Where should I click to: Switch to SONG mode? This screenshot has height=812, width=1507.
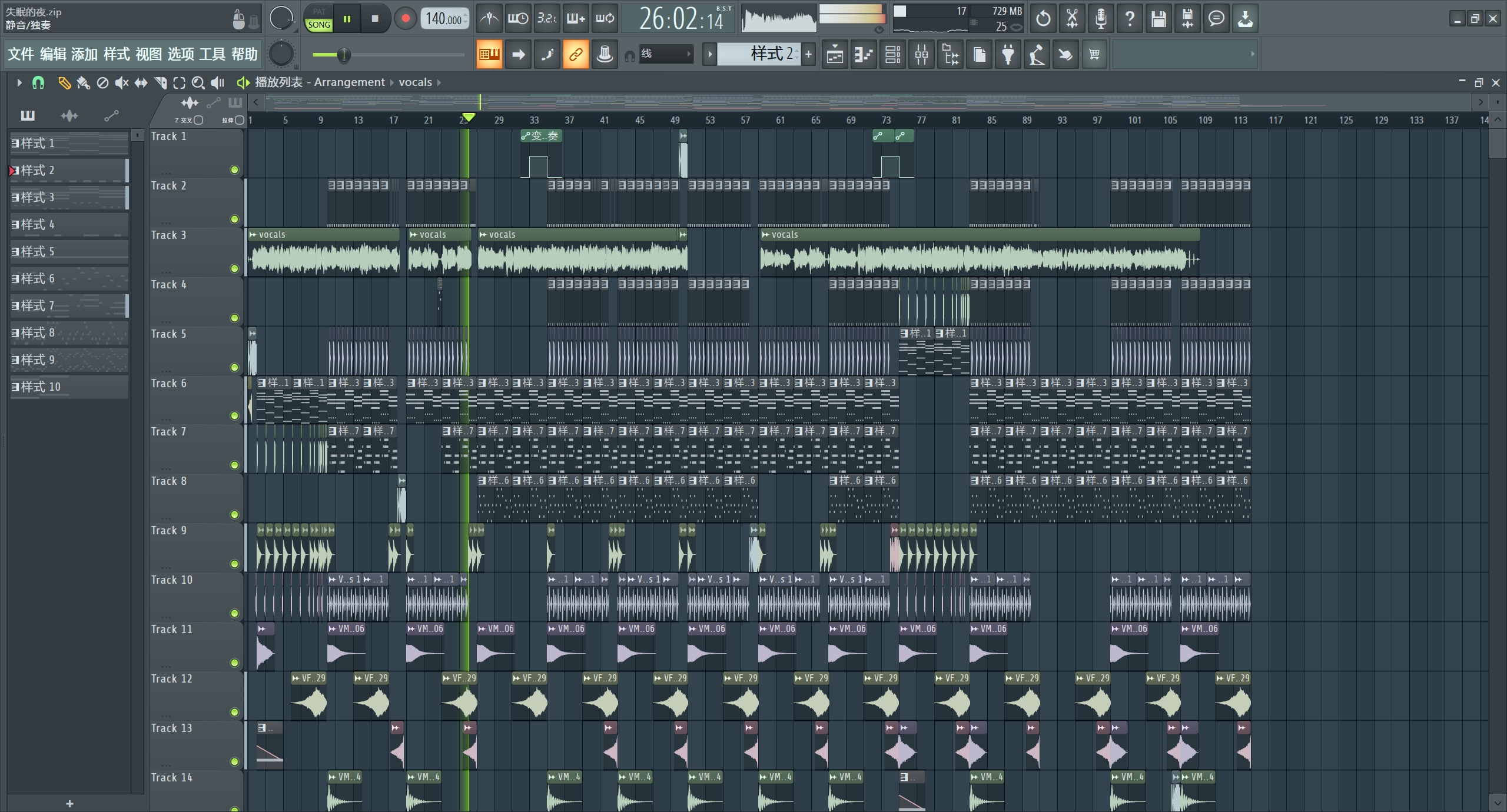[319, 25]
